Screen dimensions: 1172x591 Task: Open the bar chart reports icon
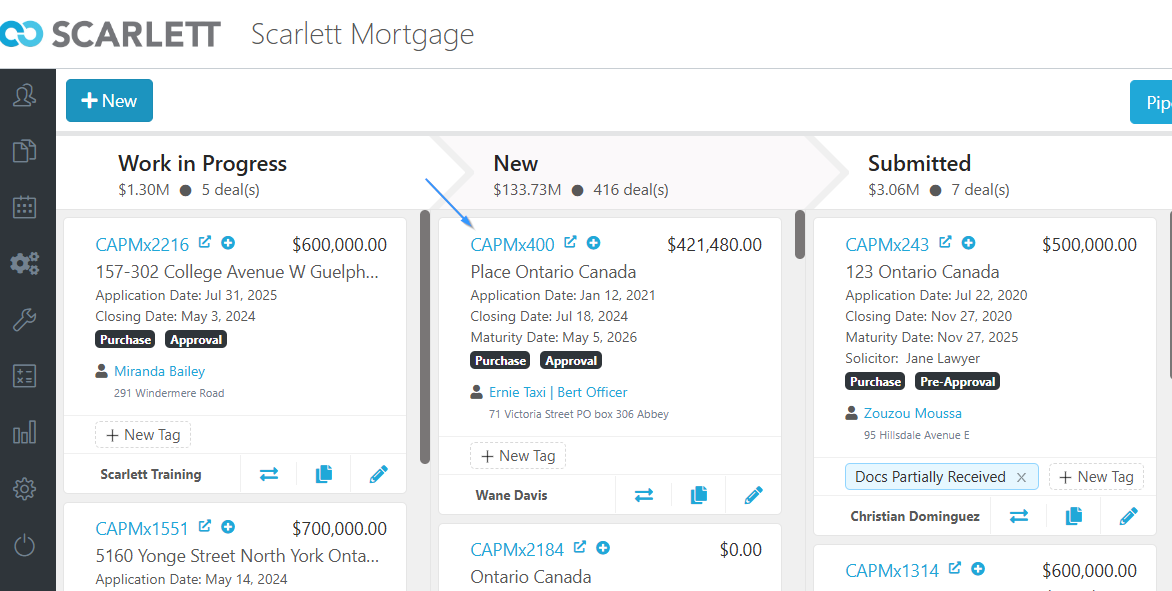[x=25, y=432]
